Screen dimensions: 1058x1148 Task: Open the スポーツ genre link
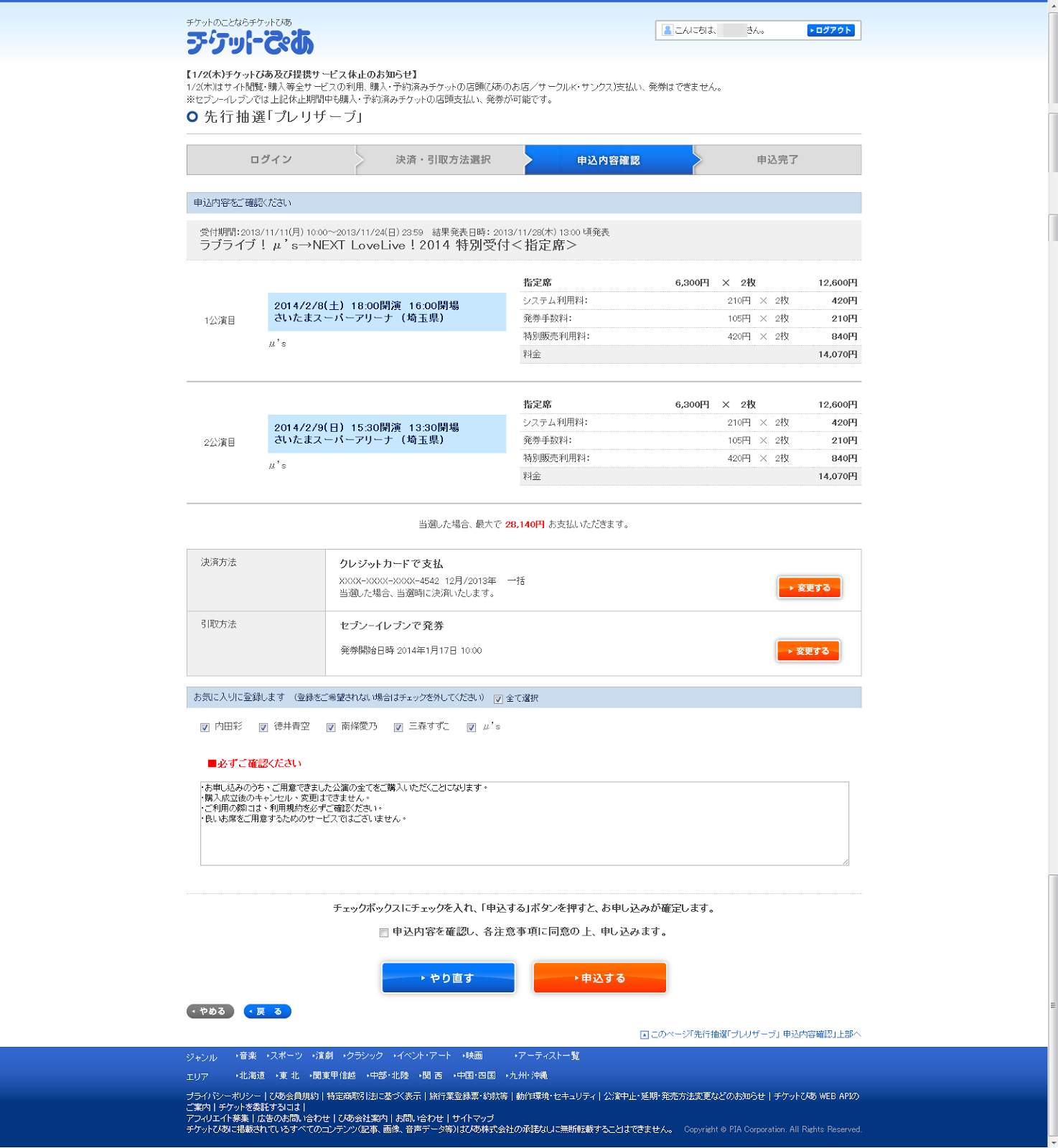tap(285, 1056)
